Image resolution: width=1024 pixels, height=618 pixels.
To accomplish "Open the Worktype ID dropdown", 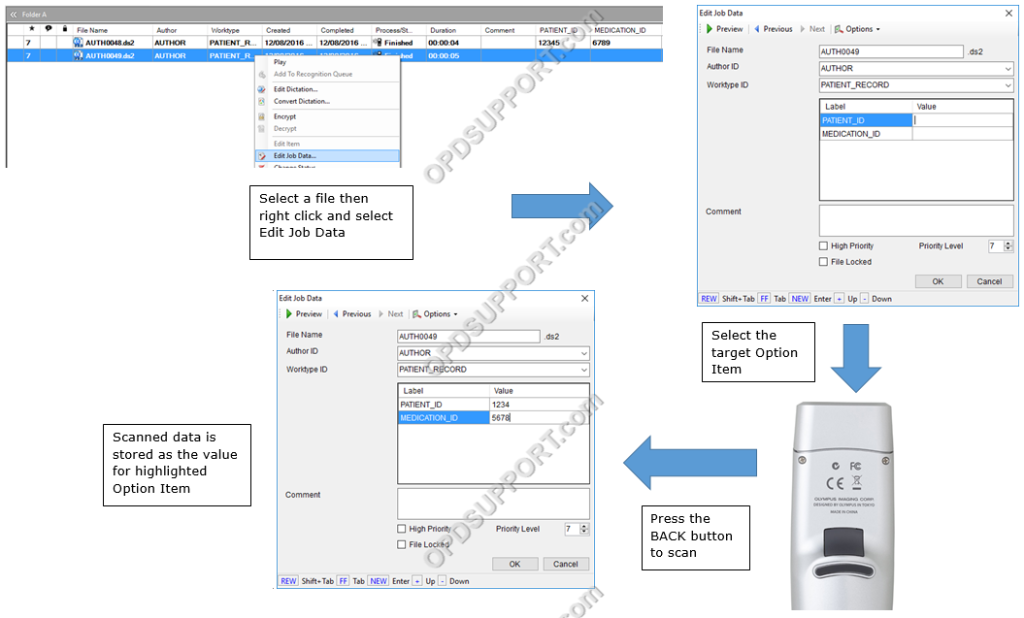I will 1010,86.
